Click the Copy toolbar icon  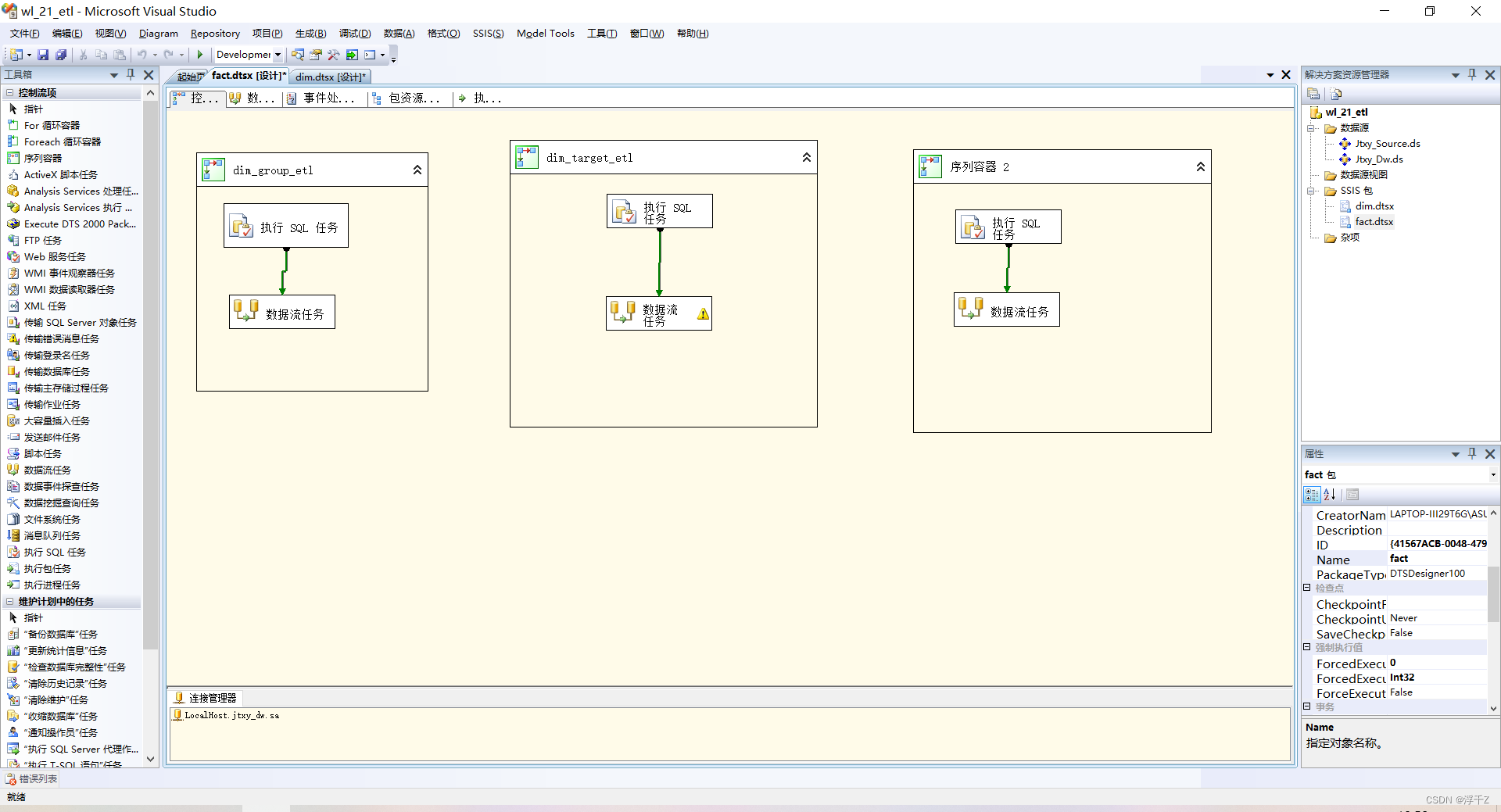tap(102, 55)
